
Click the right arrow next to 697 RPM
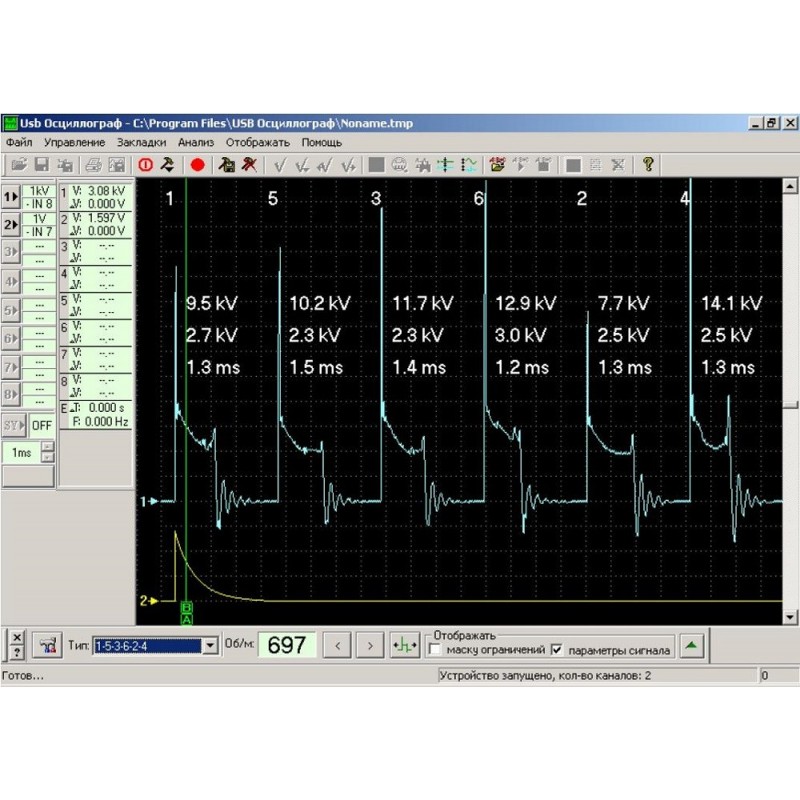(x=370, y=645)
